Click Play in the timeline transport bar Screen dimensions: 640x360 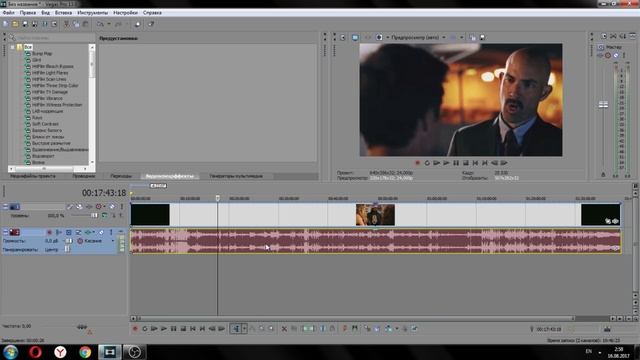pyautogui.click(x=164, y=329)
